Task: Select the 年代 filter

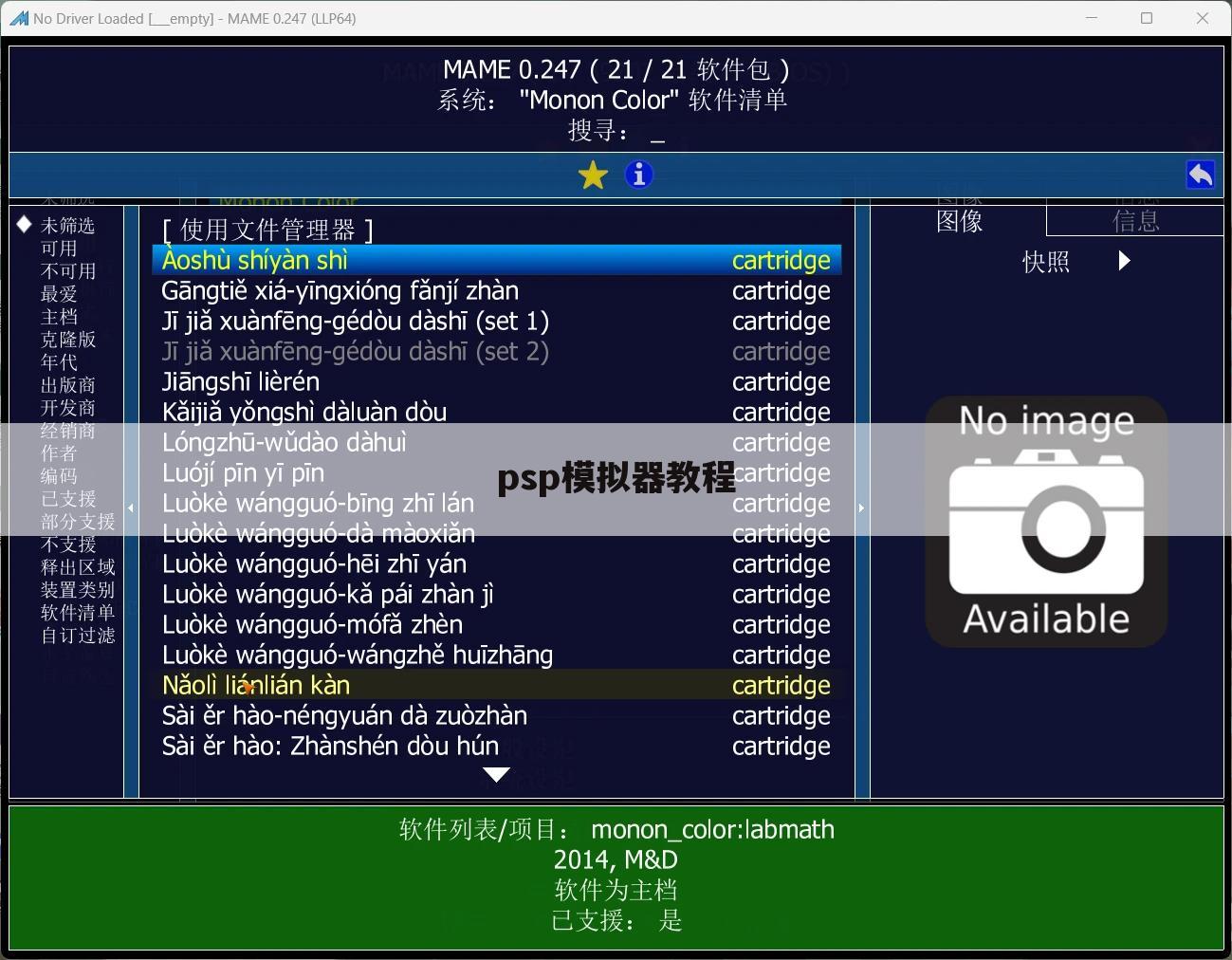Action: coord(59,362)
